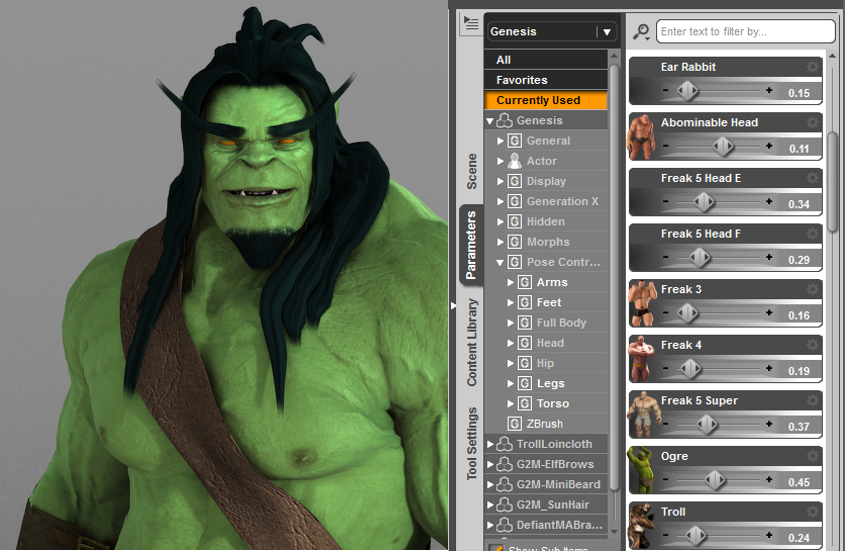Select the Morphs tree item

point(548,242)
